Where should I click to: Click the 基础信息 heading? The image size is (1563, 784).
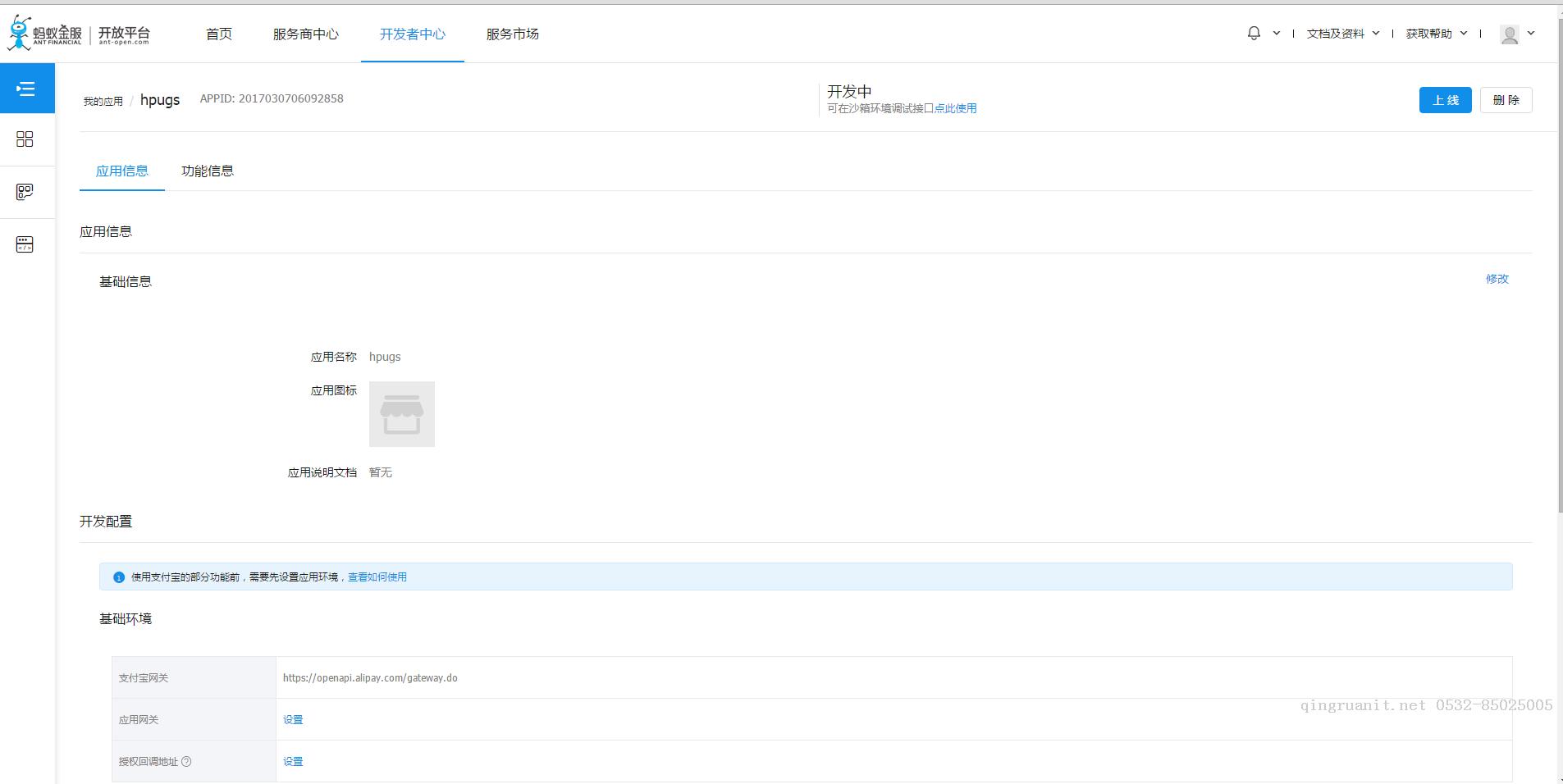[126, 281]
